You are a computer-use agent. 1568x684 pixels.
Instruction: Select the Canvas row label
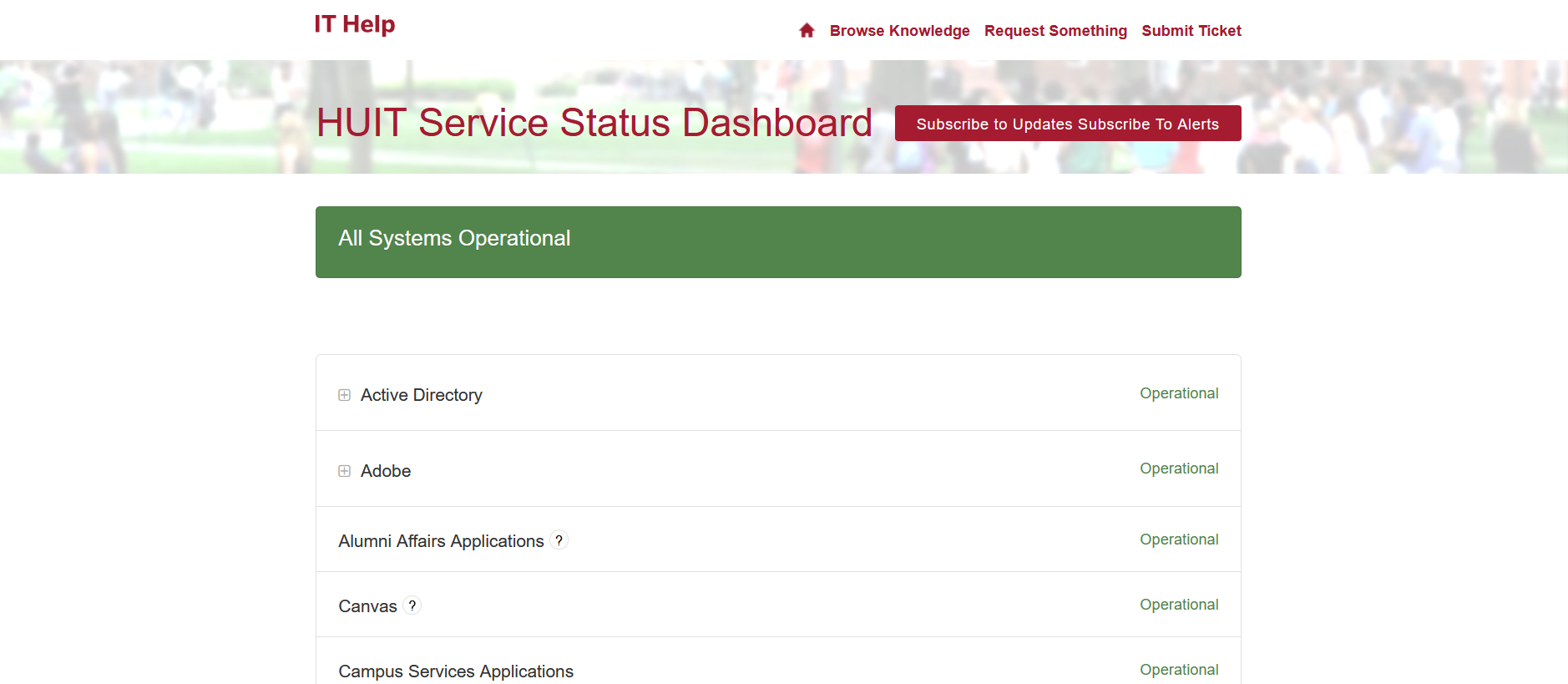click(x=367, y=606)
